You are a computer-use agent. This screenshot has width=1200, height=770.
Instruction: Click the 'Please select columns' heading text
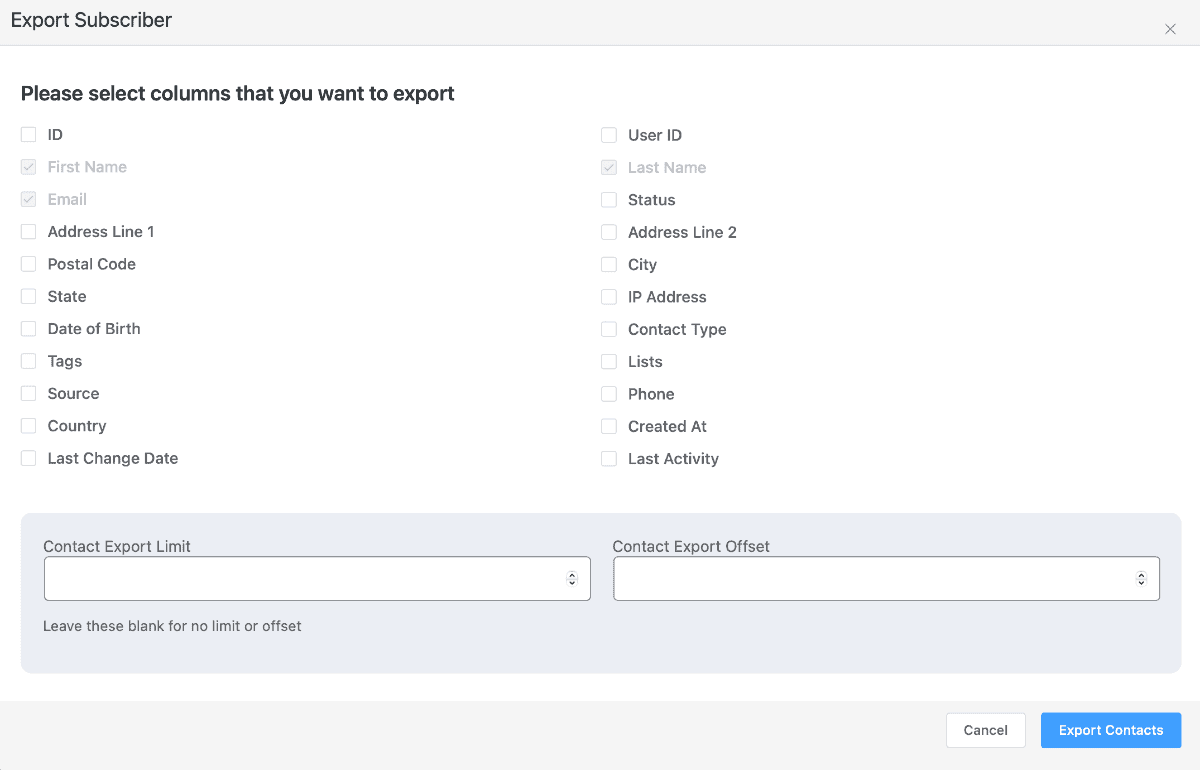(238, 94)
